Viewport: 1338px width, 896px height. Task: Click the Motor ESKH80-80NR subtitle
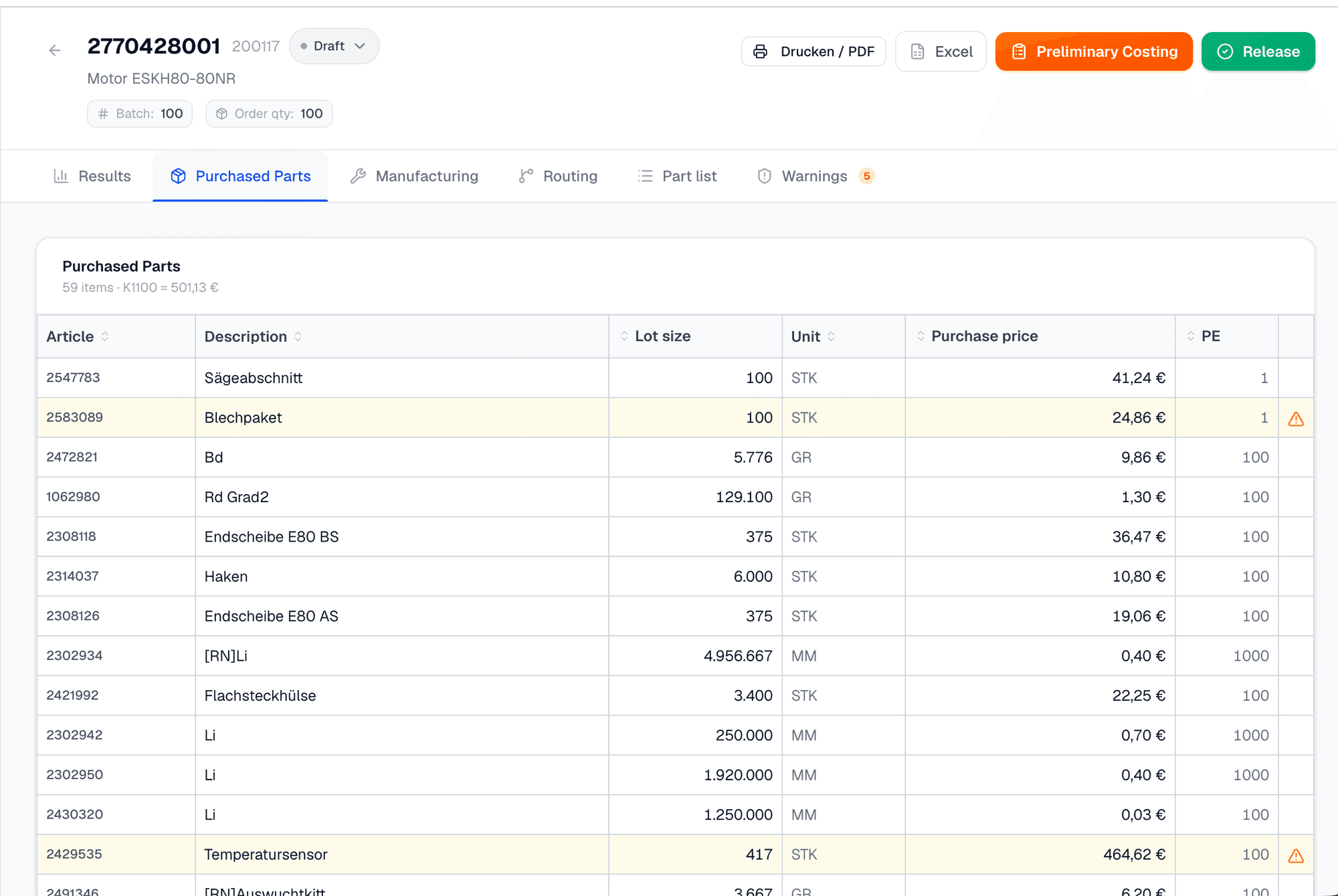161,79
